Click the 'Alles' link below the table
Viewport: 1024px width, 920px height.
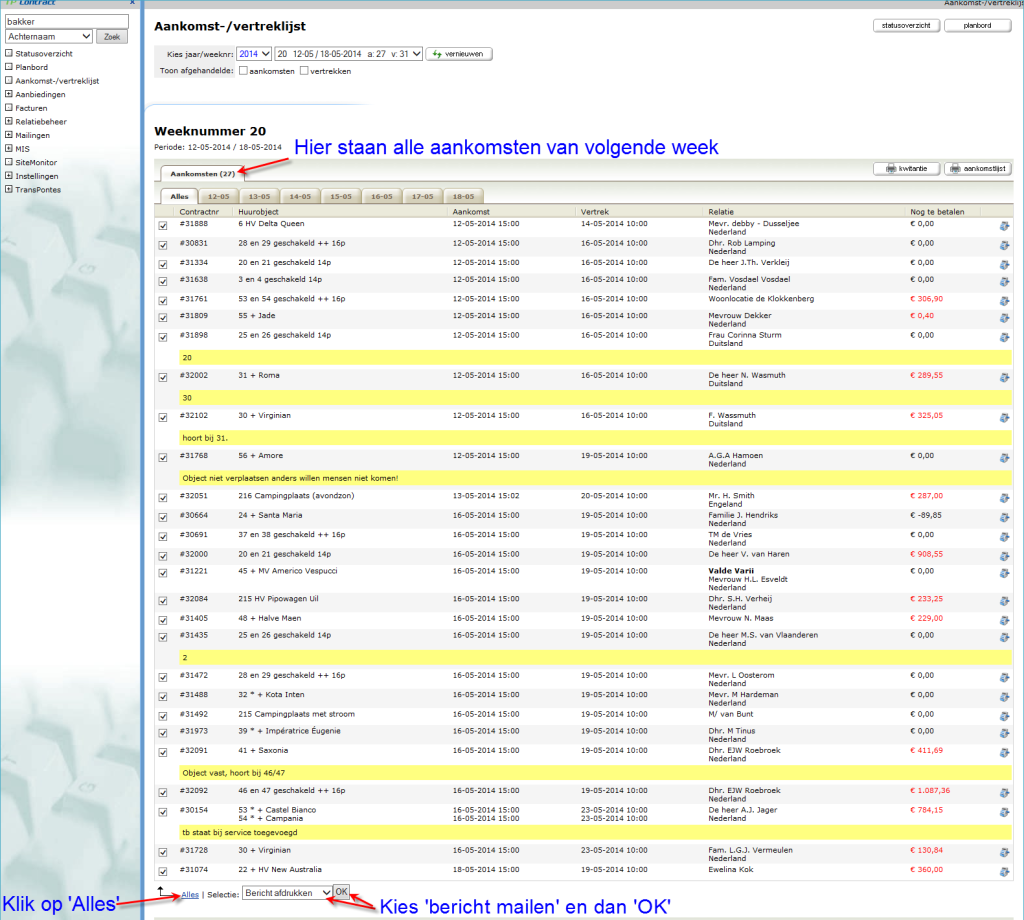coord(189,894)
